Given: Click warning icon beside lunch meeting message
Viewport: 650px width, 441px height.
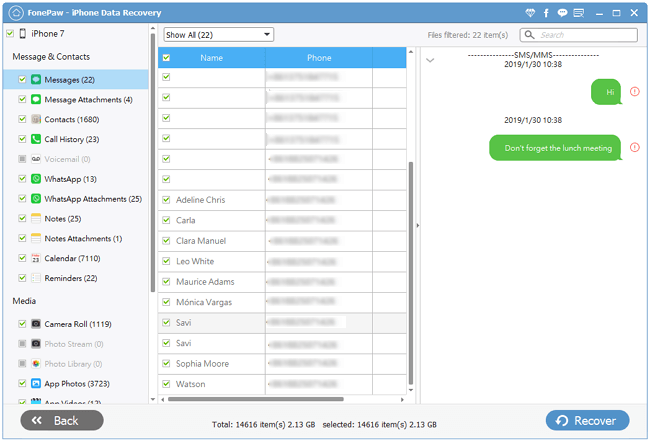Looking at the screenshot, I should [x=635, y=148].
